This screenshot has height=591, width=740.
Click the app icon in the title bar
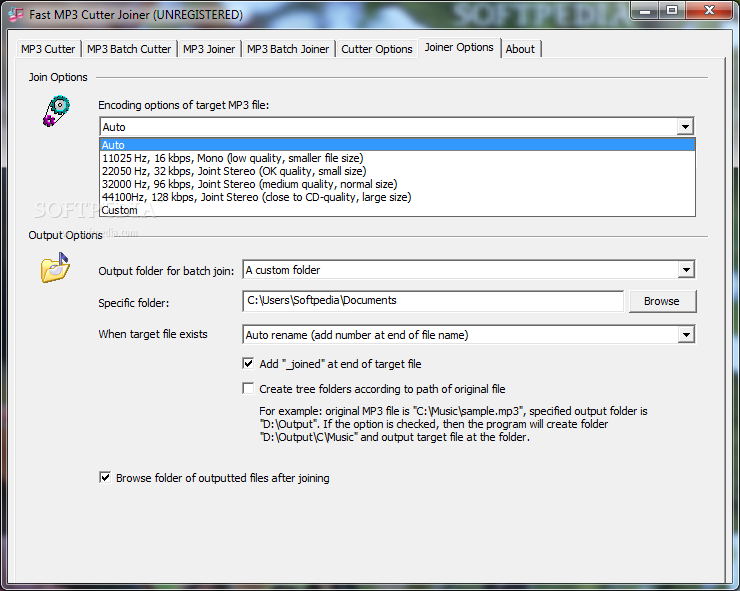point(16,15)
